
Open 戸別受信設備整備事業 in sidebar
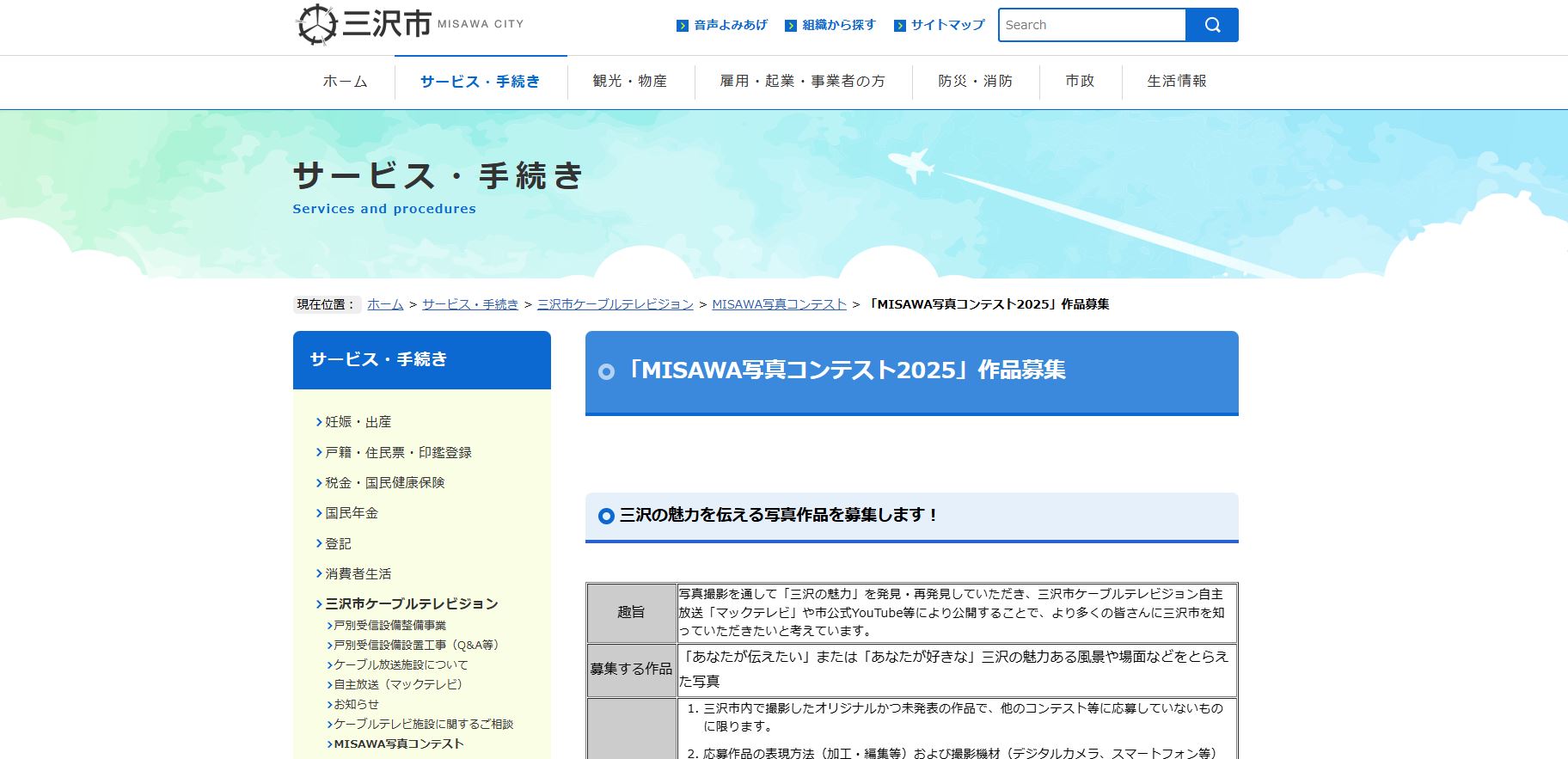coord(389,626)
